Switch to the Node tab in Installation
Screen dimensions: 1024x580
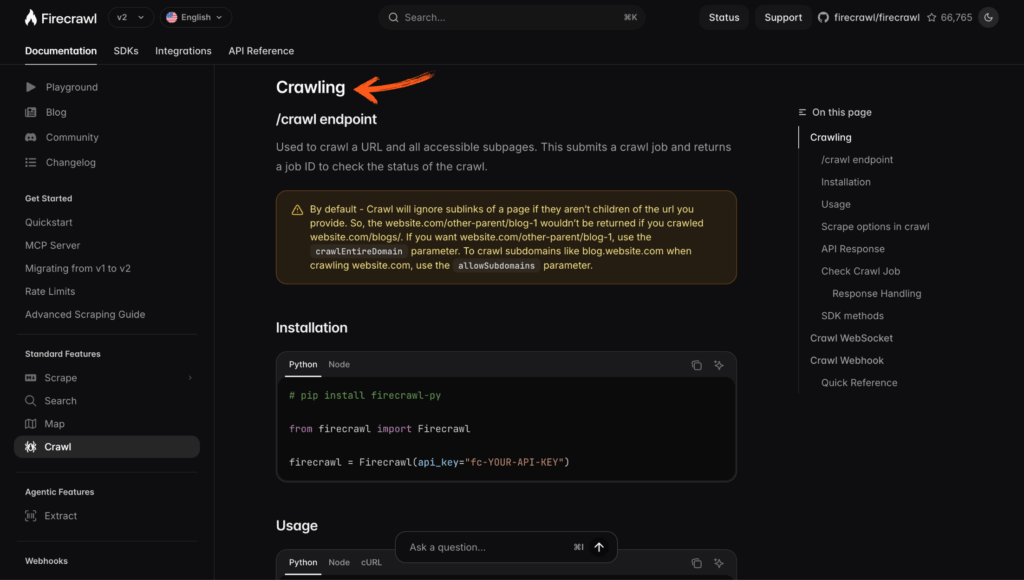pyautogui.click(x=339, y=365)
